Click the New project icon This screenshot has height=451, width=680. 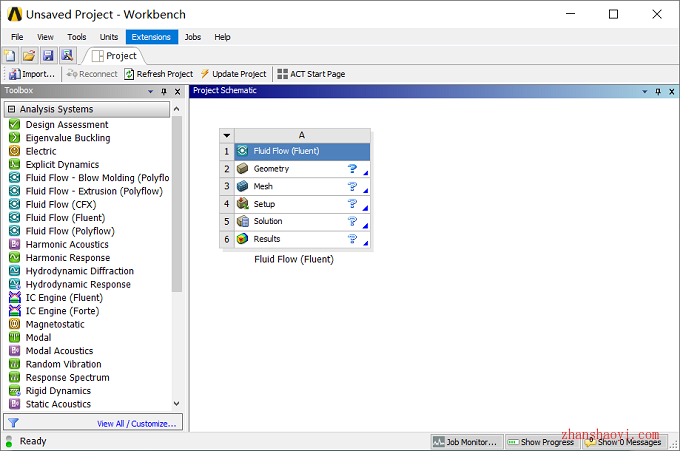10,56
